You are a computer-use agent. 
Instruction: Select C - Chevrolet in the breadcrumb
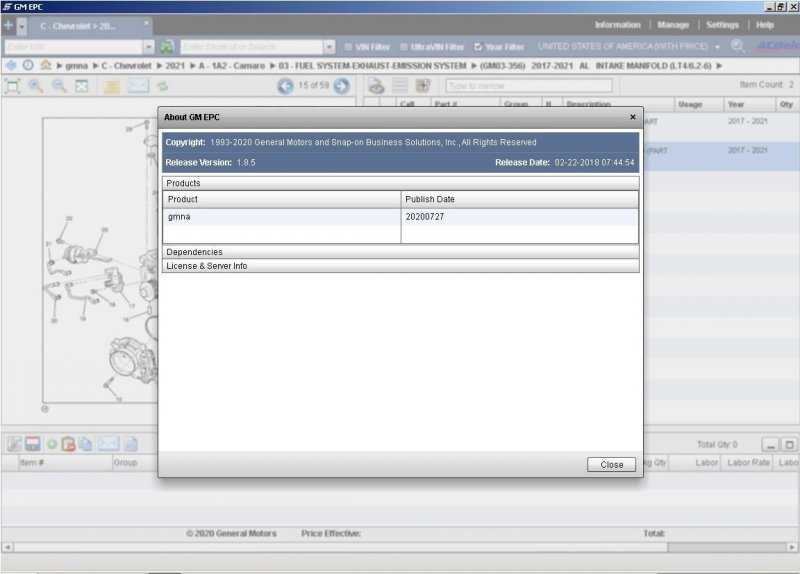coord(126,66)
